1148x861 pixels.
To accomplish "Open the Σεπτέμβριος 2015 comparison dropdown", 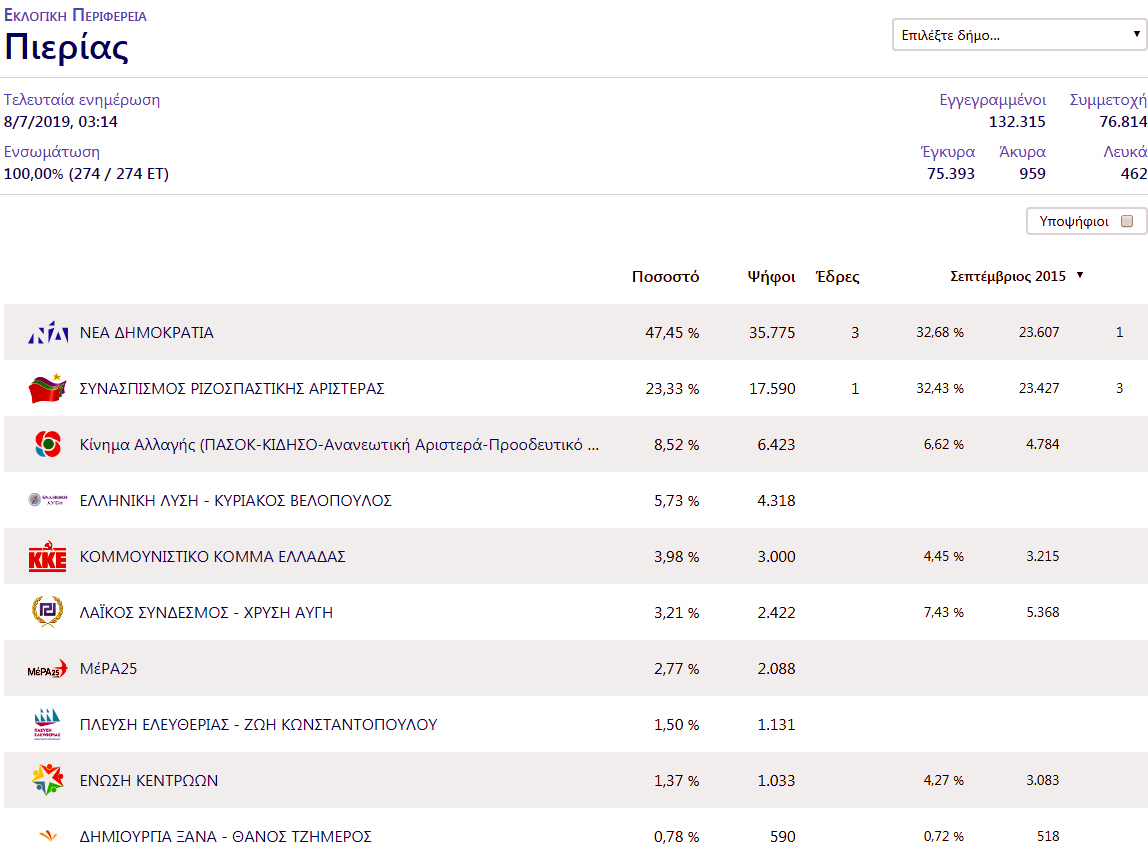I will coord(1016,276).
